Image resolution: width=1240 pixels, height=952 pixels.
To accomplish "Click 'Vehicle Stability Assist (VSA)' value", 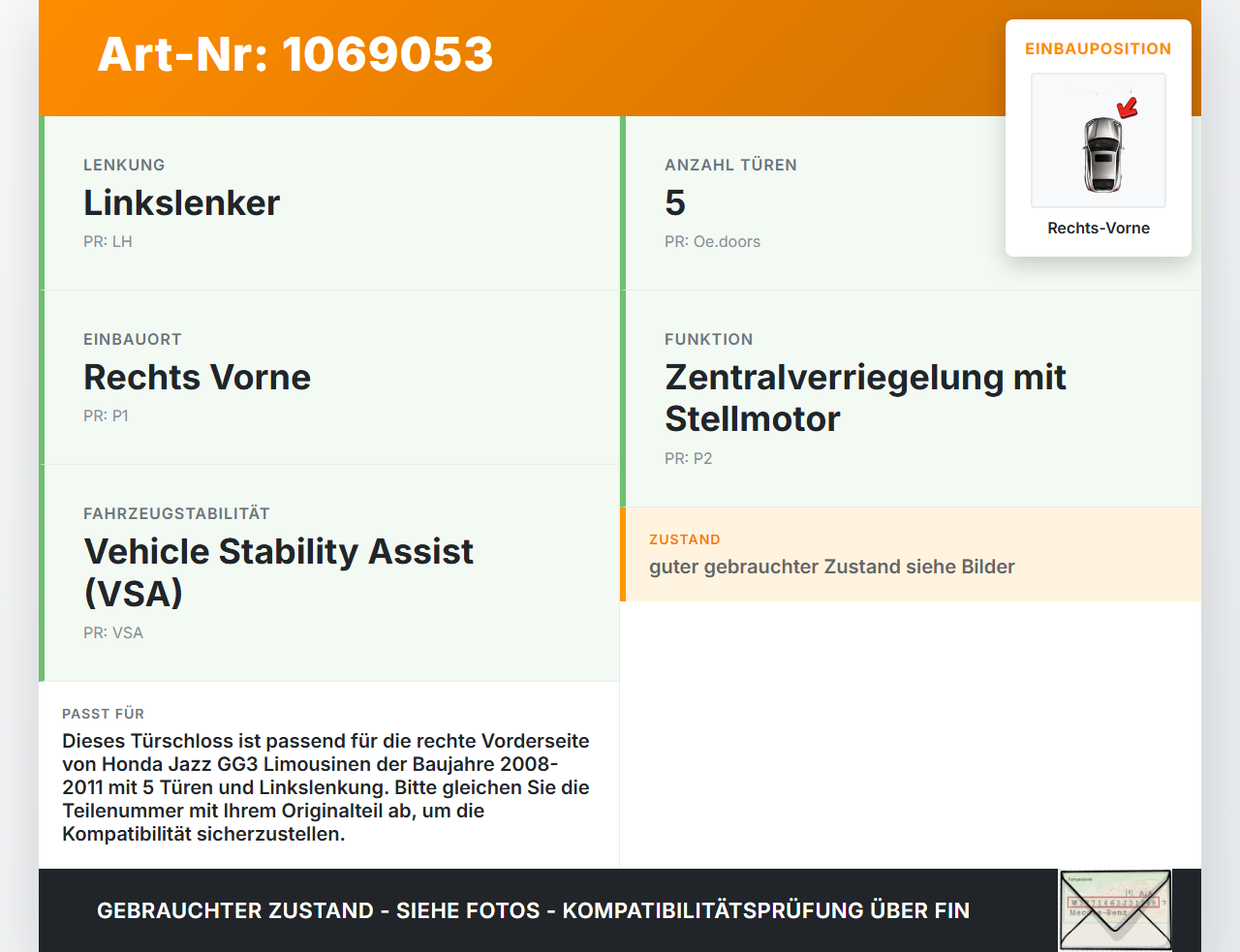I will click(278, 572).
